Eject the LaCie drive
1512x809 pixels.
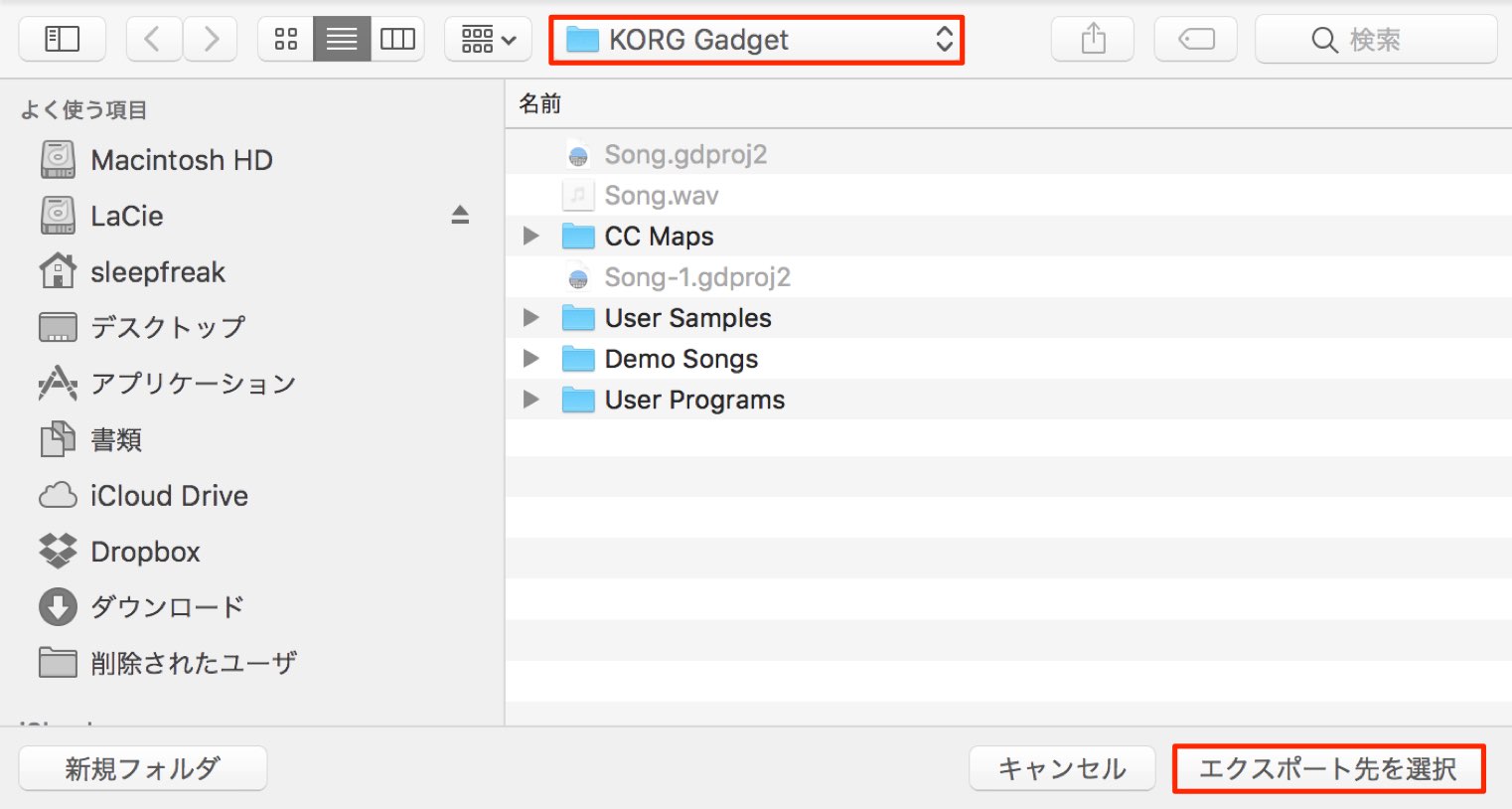(x=460, y=215)
